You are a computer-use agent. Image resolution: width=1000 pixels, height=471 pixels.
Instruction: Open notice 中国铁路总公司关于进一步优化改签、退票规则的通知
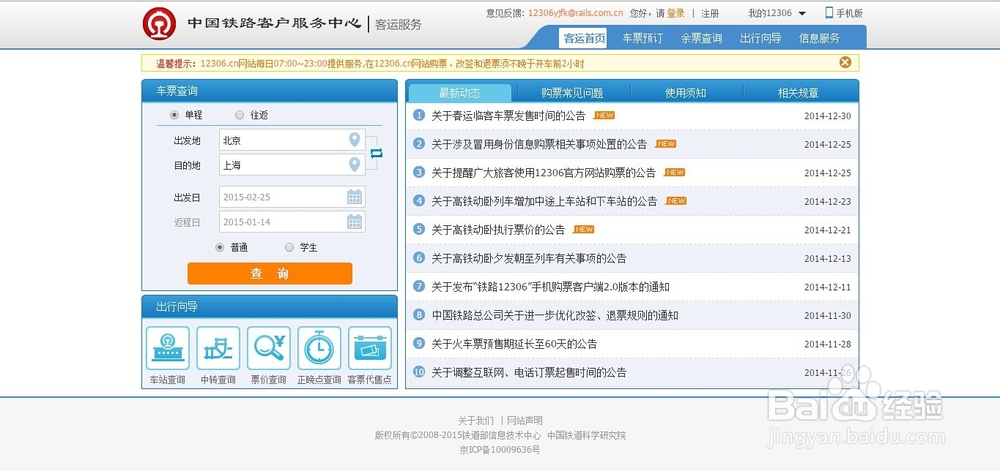pyautogui.click(x=555, y=315)
